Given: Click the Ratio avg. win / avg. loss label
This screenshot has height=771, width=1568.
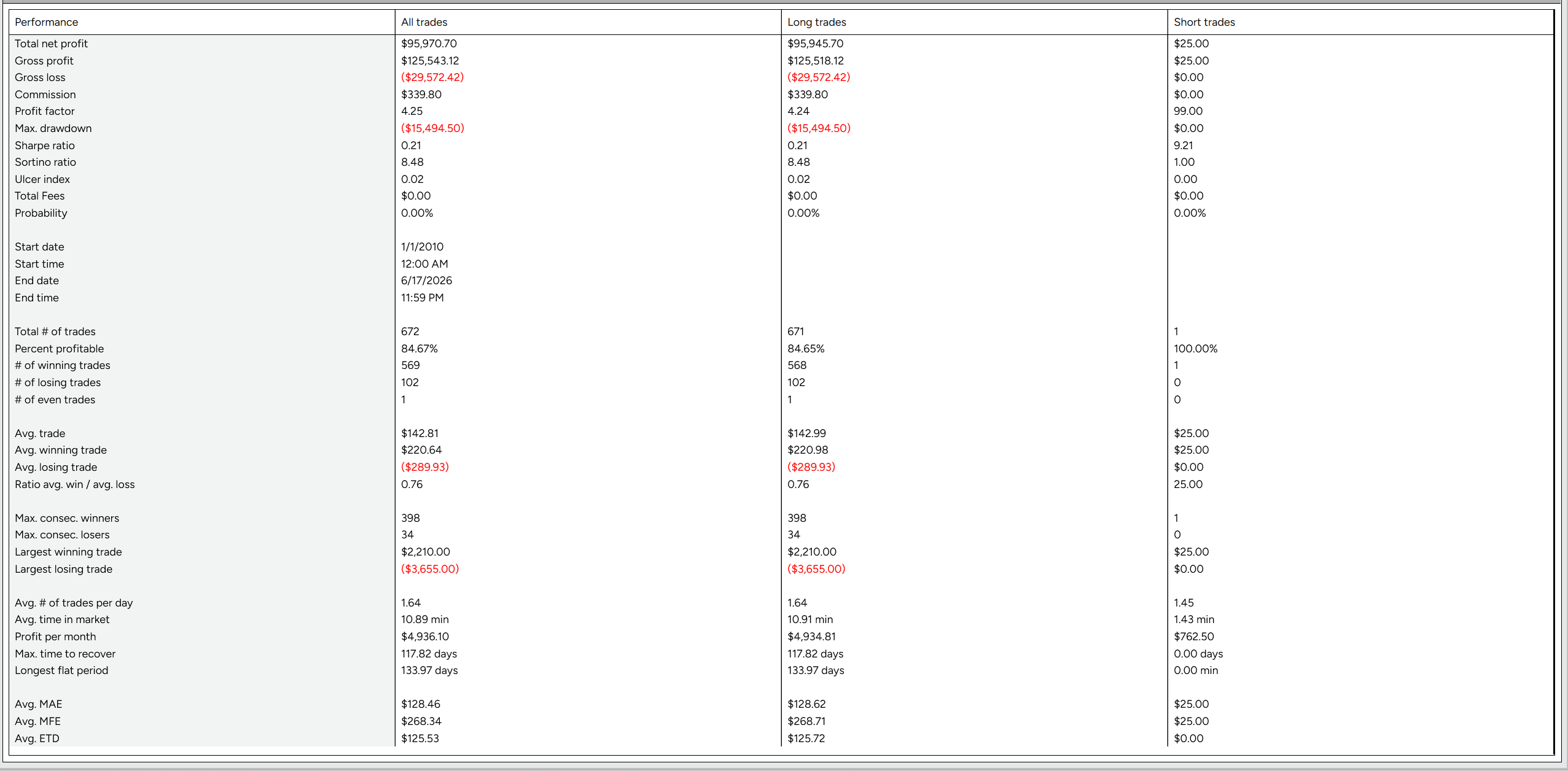Looking at the screenshot, I should 75,484.
